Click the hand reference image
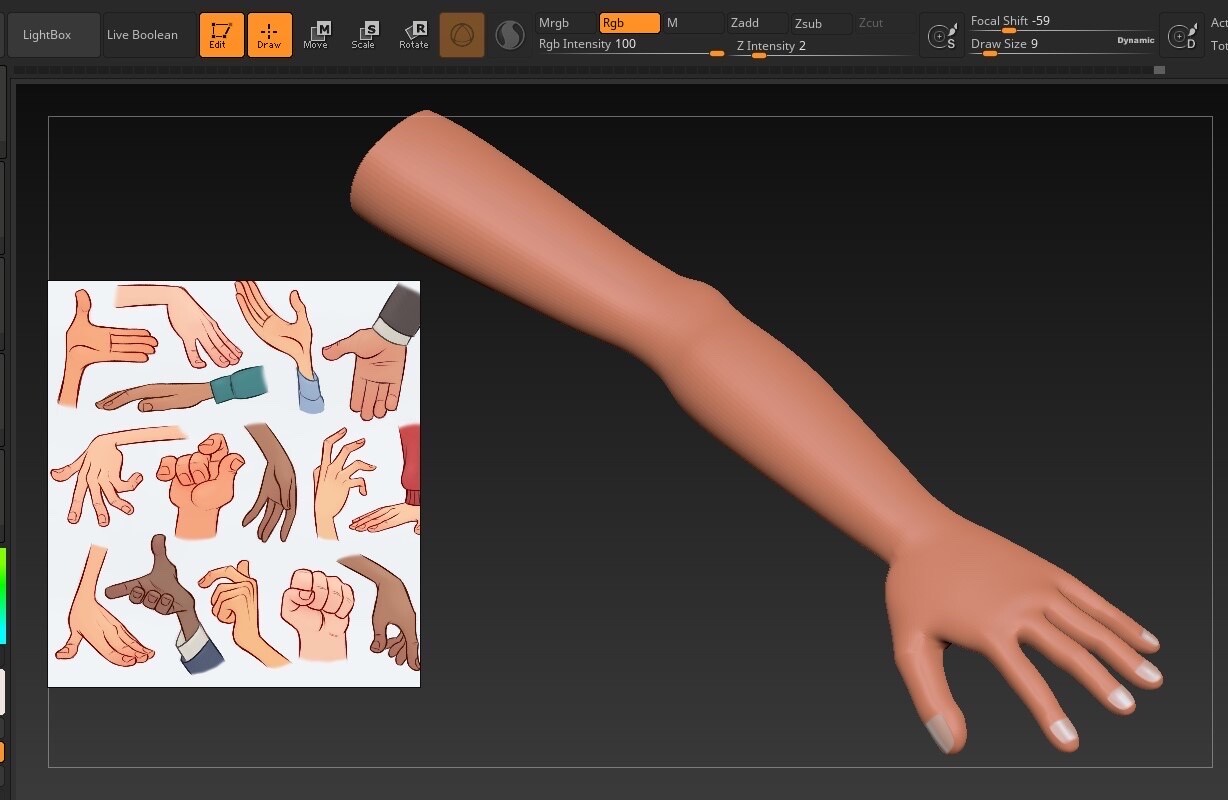This screenshot has height=800, width=1228. tap(233, 483)
